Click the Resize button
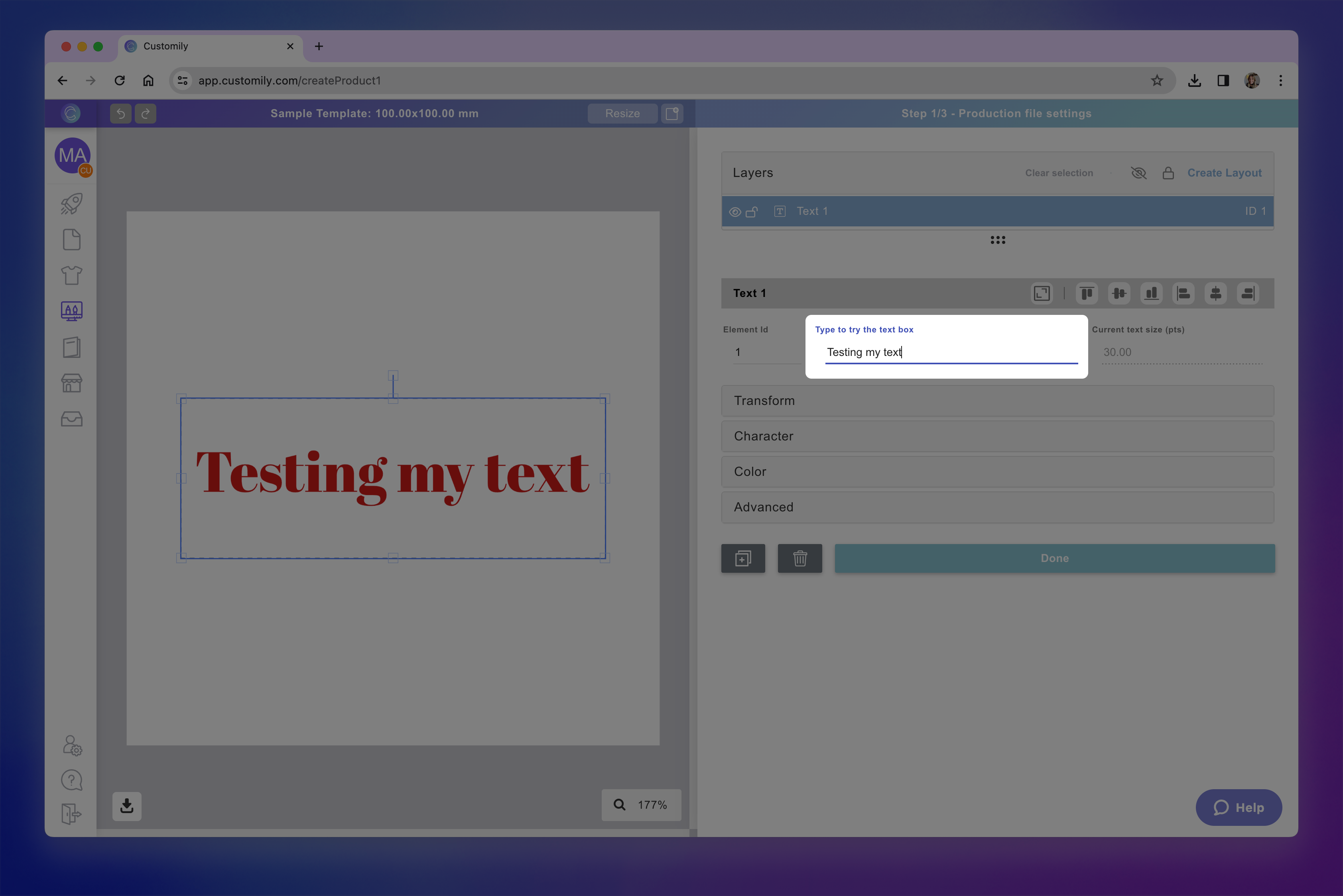 (622, 114)
